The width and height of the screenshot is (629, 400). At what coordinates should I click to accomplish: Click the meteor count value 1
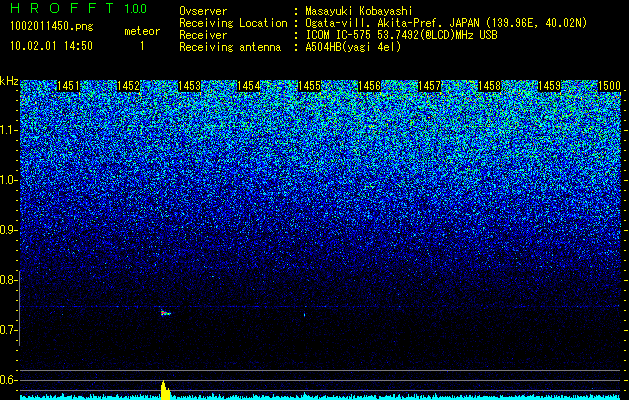(142, 46)
